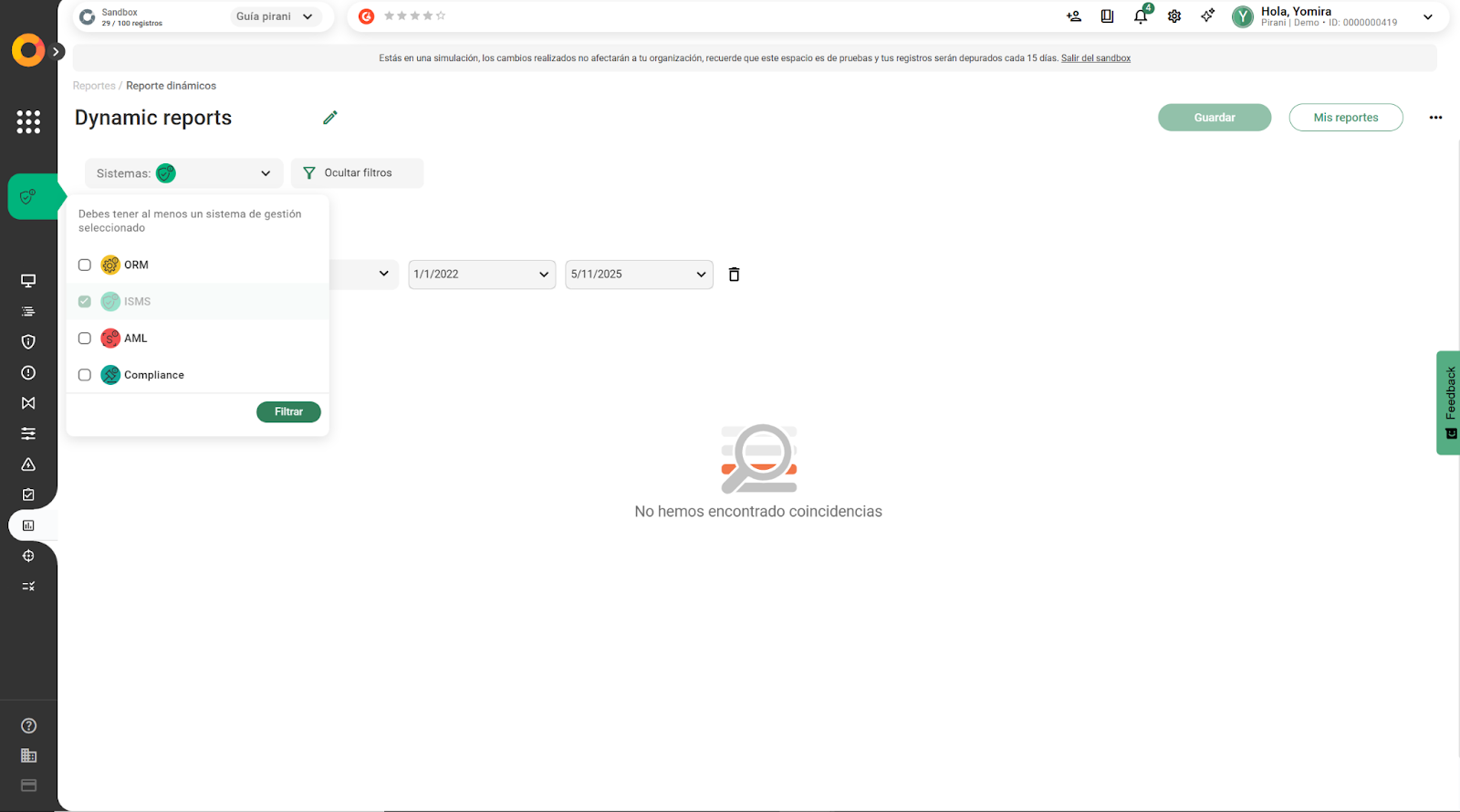The height and width of the screenshot is (812, 1460).
Task: Click the trash icon to delete the filter
Action: (x=734, y=275)
